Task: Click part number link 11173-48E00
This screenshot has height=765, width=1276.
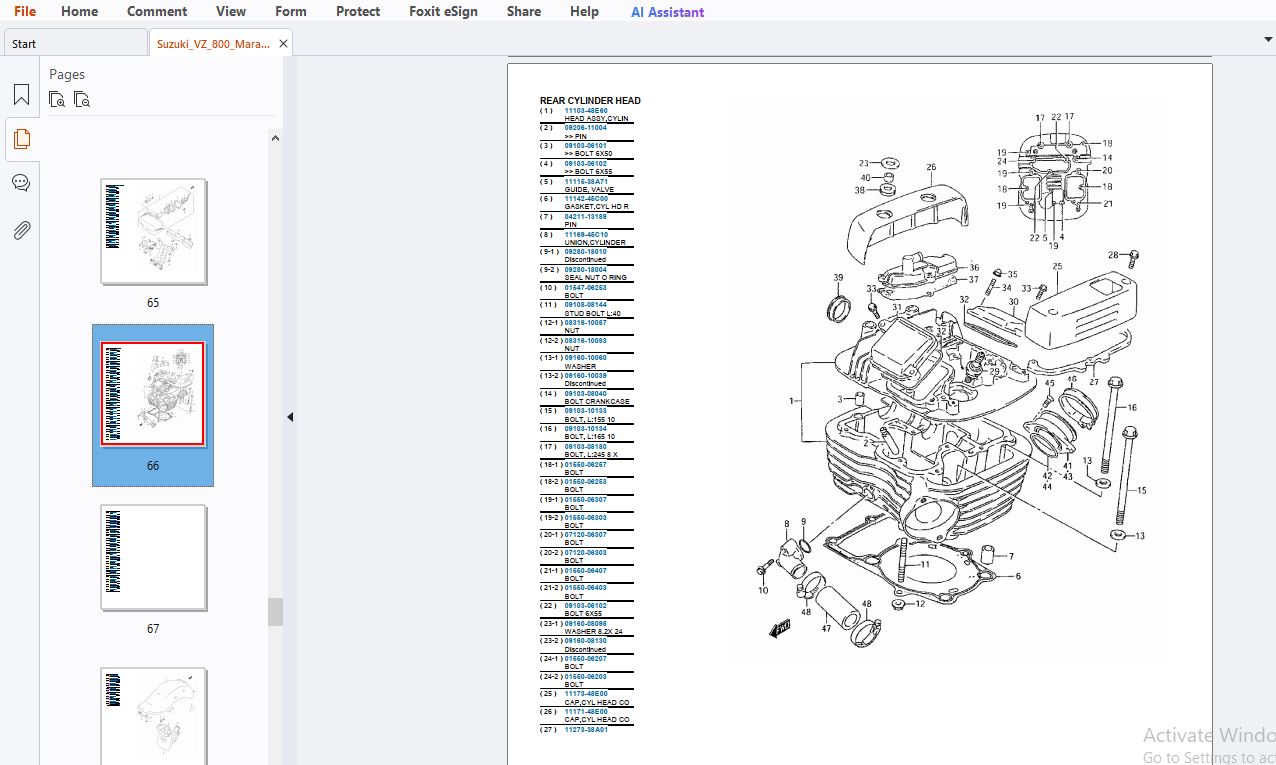Action: click(x=585, y=694)
